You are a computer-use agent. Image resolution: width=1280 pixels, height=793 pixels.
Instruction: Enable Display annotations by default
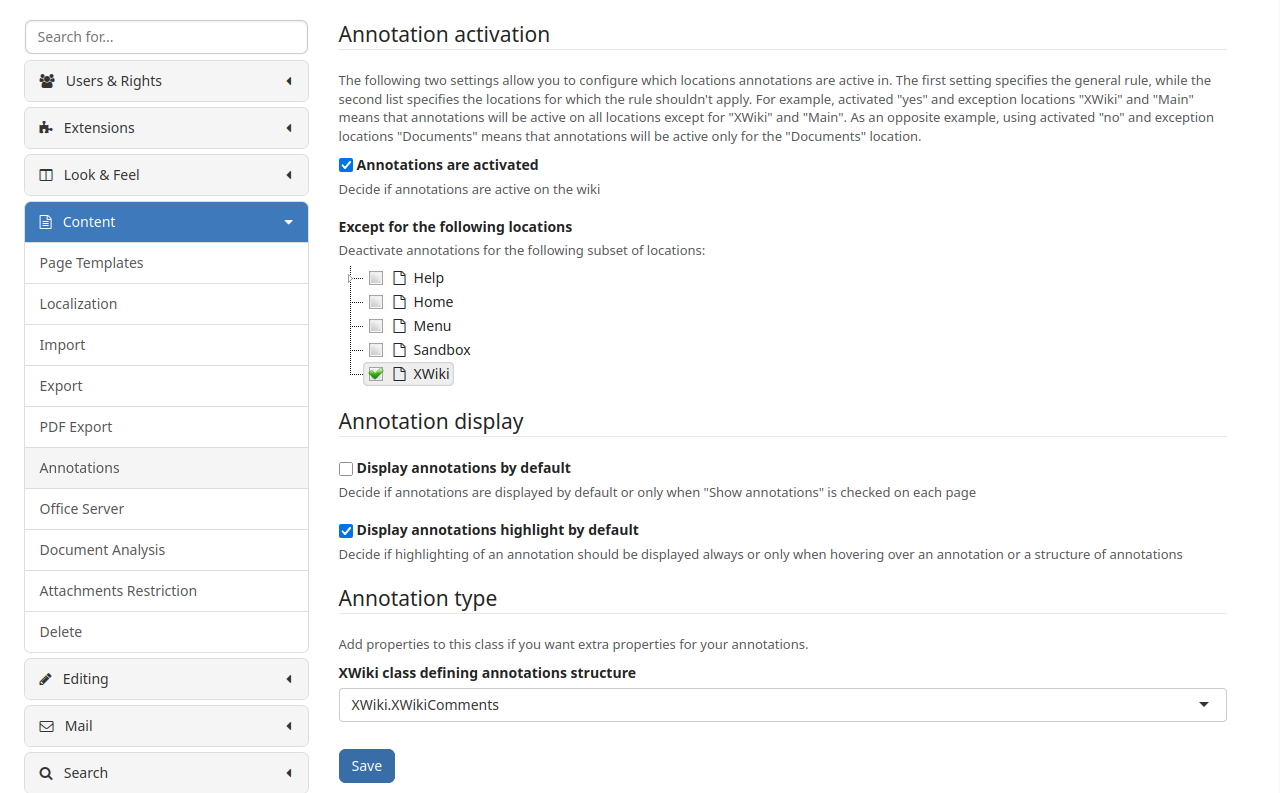[346, 468]
